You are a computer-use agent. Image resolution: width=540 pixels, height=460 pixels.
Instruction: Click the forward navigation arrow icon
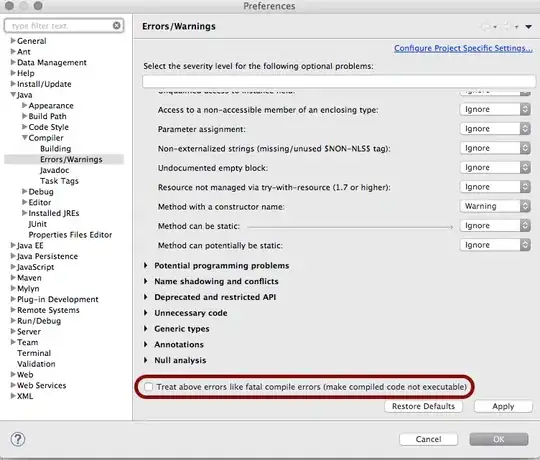tap(507, 27)
